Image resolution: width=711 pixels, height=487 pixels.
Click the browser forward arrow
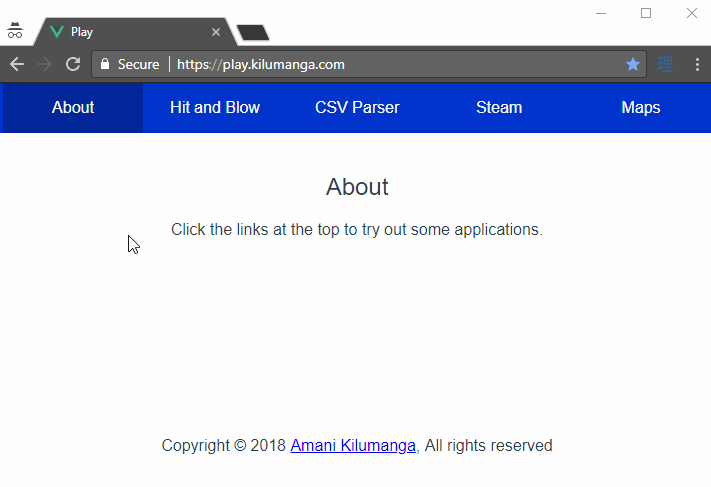point(45,64)
